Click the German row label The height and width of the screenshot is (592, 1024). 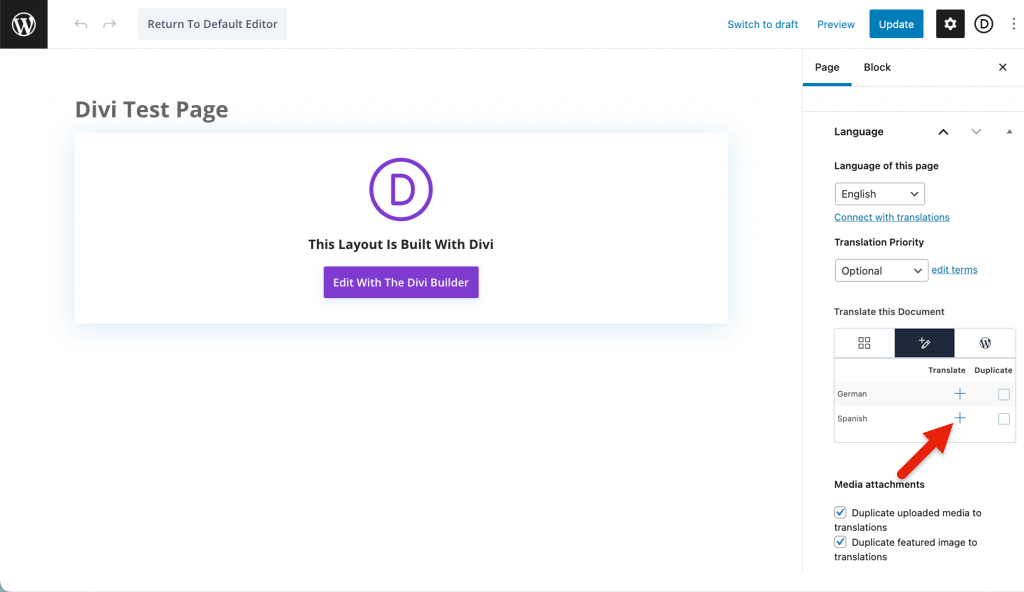(852, 394)
